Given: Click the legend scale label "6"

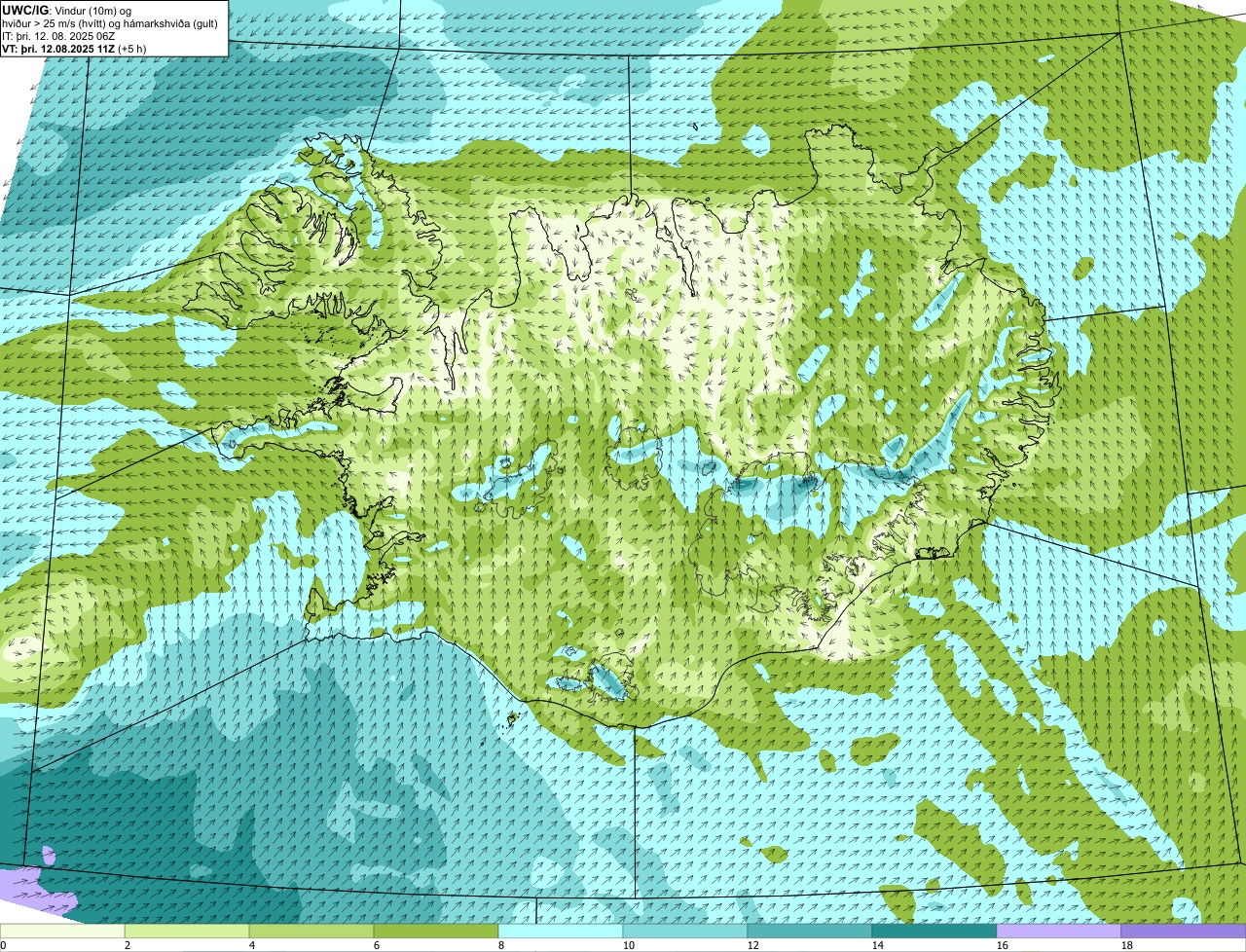Looking at the screenshot, I should point(377,945).
